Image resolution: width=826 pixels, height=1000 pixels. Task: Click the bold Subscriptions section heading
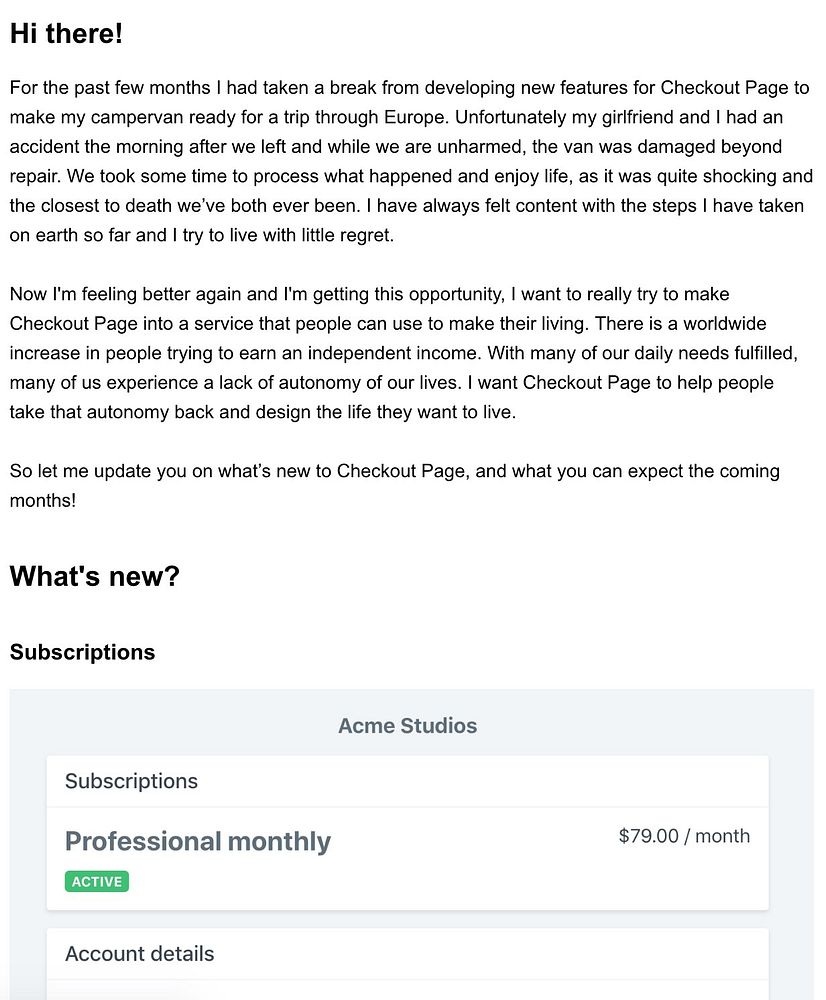82,653
